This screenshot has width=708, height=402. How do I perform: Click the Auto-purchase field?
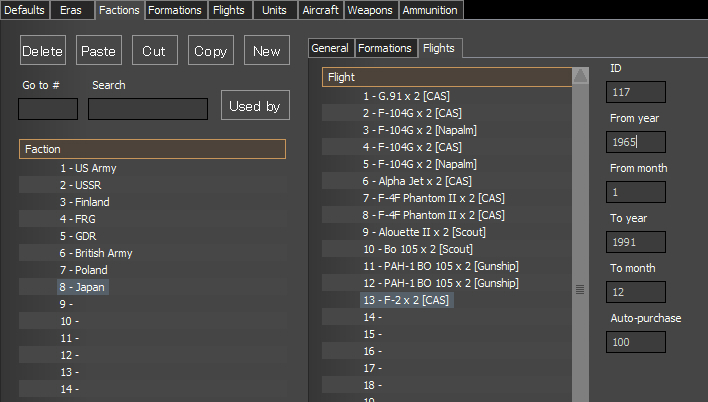point(636,342)
